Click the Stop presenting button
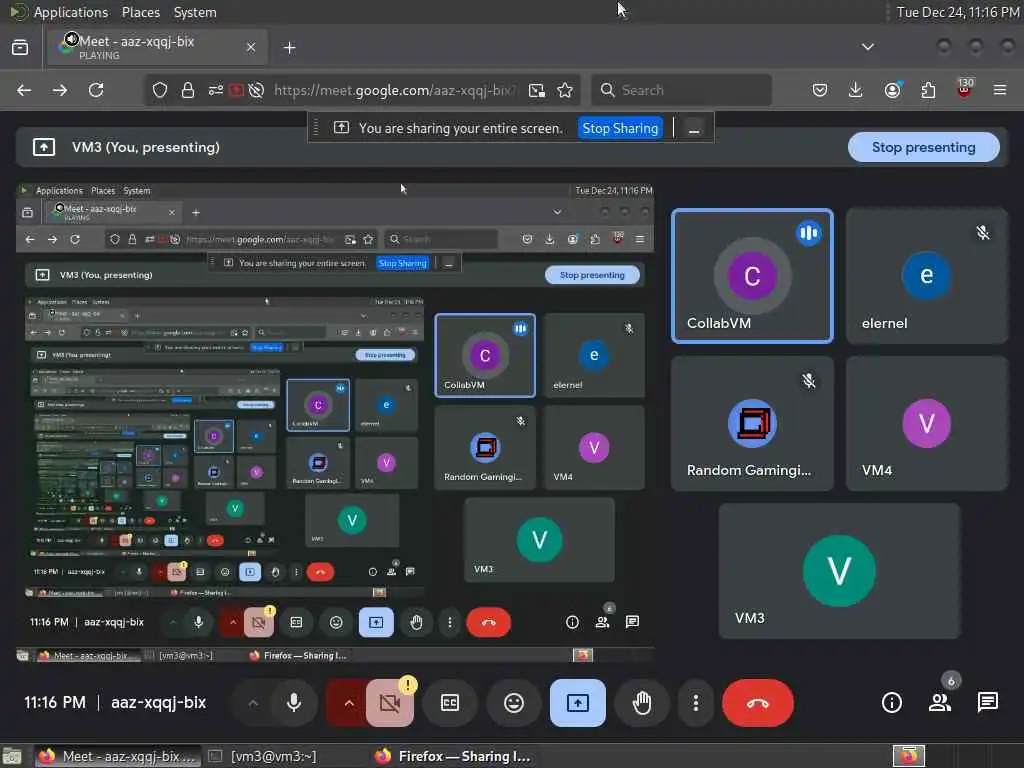The width and height of the screenshot is (1024, 768). point(923,148)
